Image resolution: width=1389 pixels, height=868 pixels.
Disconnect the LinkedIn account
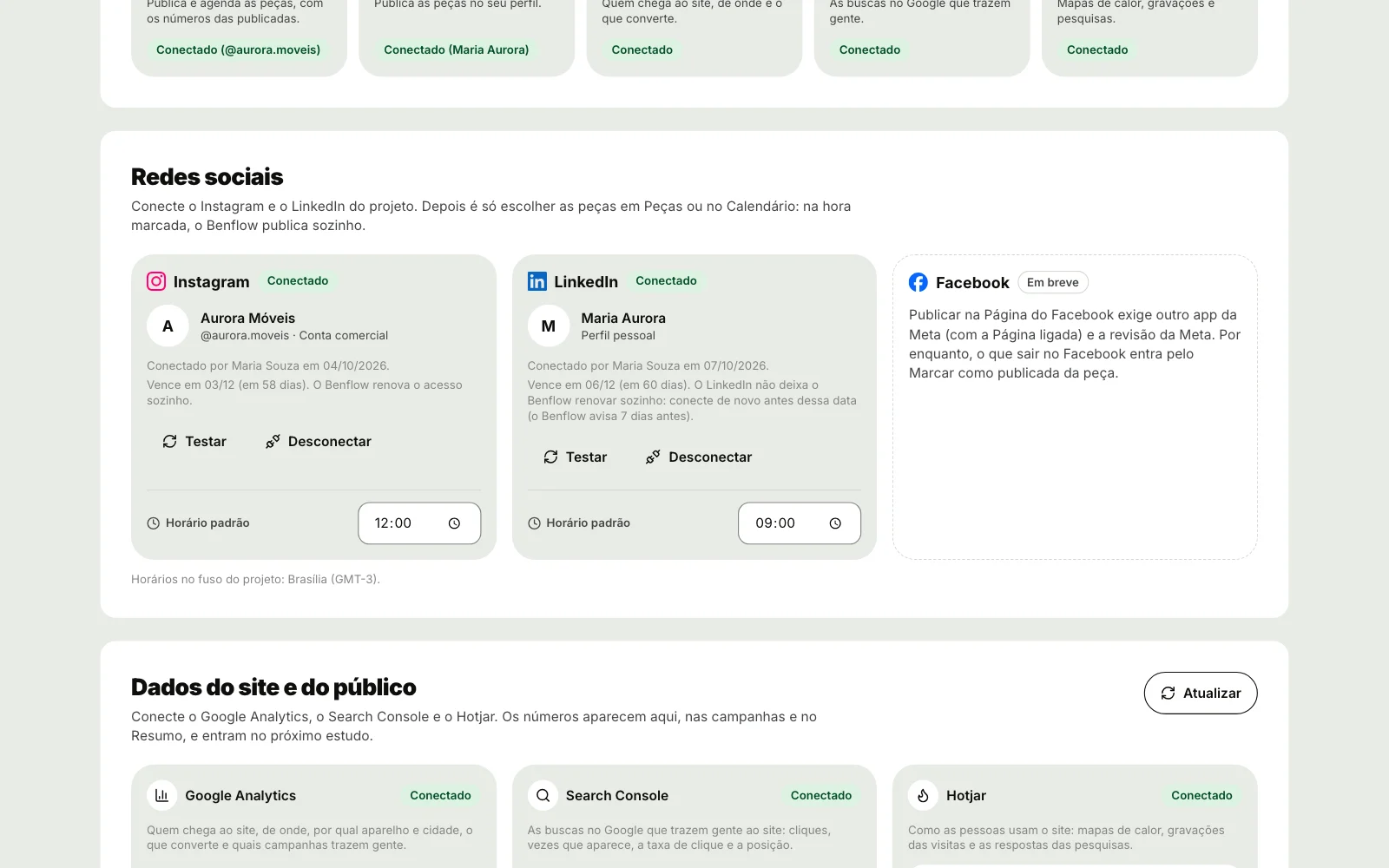pyautogui.click(x=699, y=457)
